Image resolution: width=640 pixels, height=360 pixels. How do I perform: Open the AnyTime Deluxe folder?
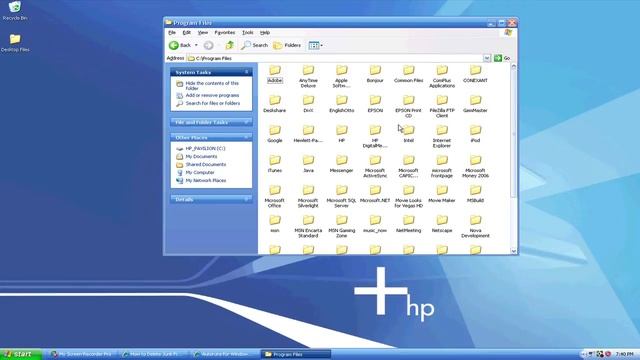(x=308, y=76)
